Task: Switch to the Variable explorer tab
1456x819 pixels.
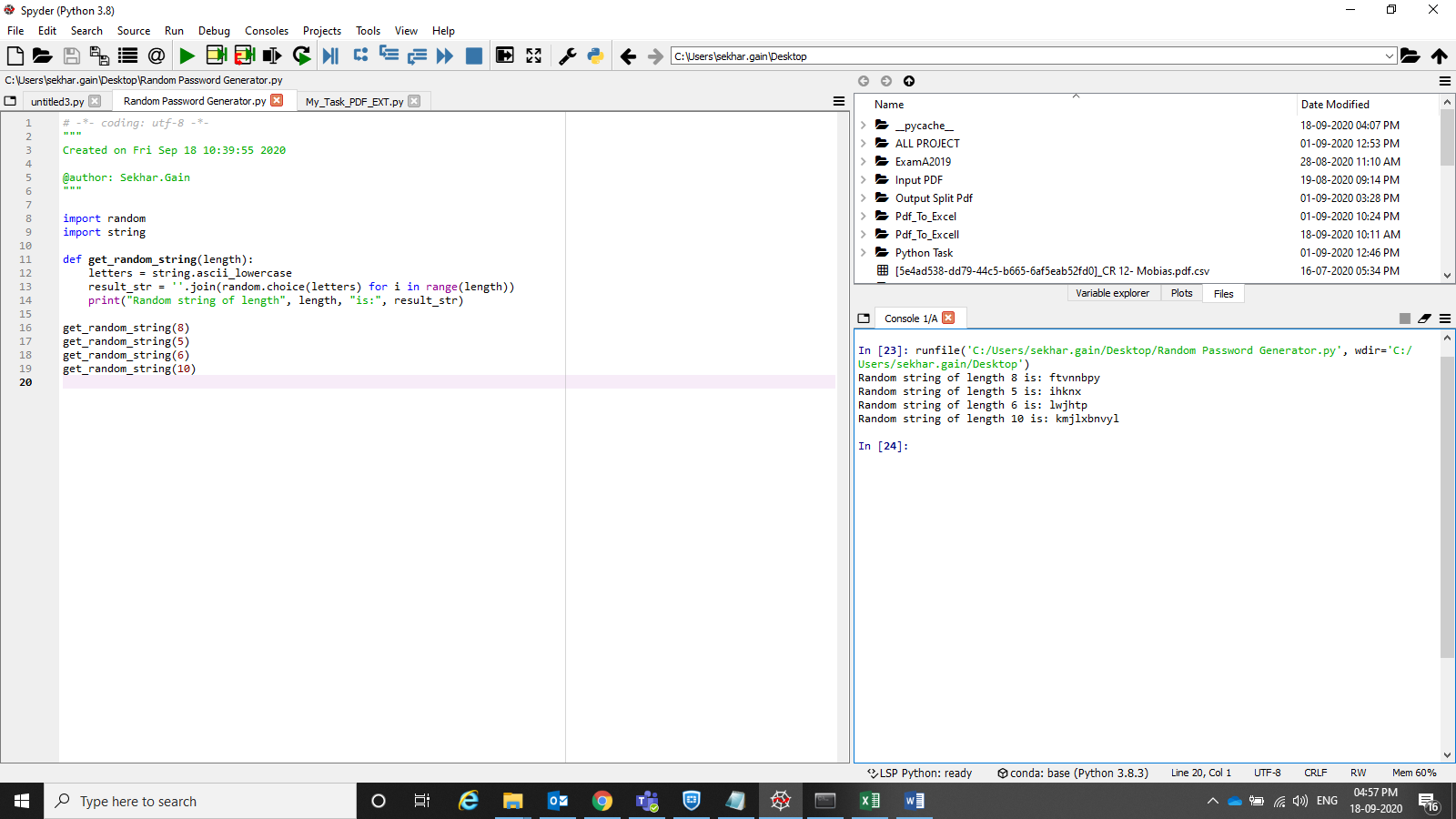Action: 1112,293
